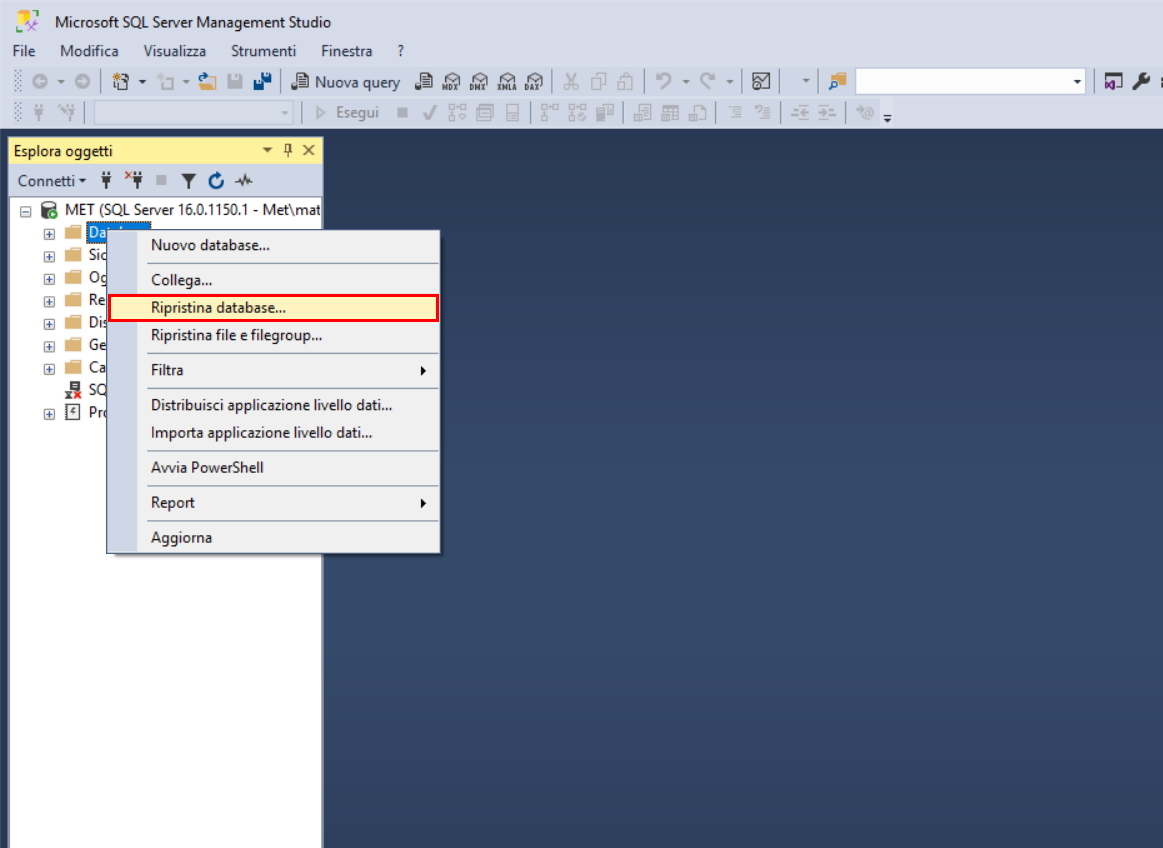Open the Undo history dropdown arrow
This screenshot has width=1163, height=848.
click(x=685, y=82)
